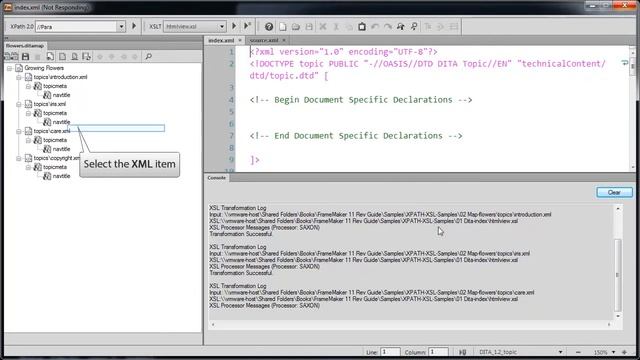Click the 'Begin Document Specific Declarations' comment
Viewport: 640px width, 360px height.
click(x=361, y=100)
